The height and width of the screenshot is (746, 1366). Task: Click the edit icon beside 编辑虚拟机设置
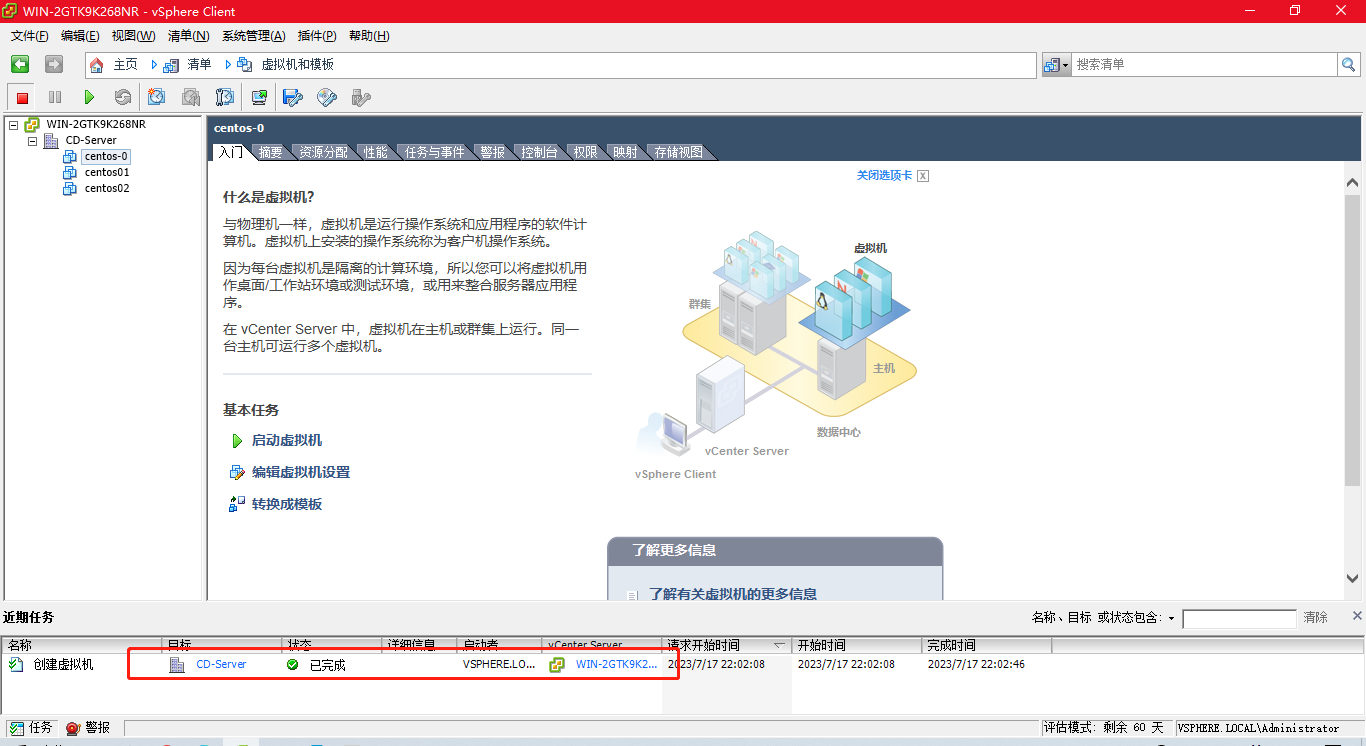pyautogui.click(x=237, y=473)
